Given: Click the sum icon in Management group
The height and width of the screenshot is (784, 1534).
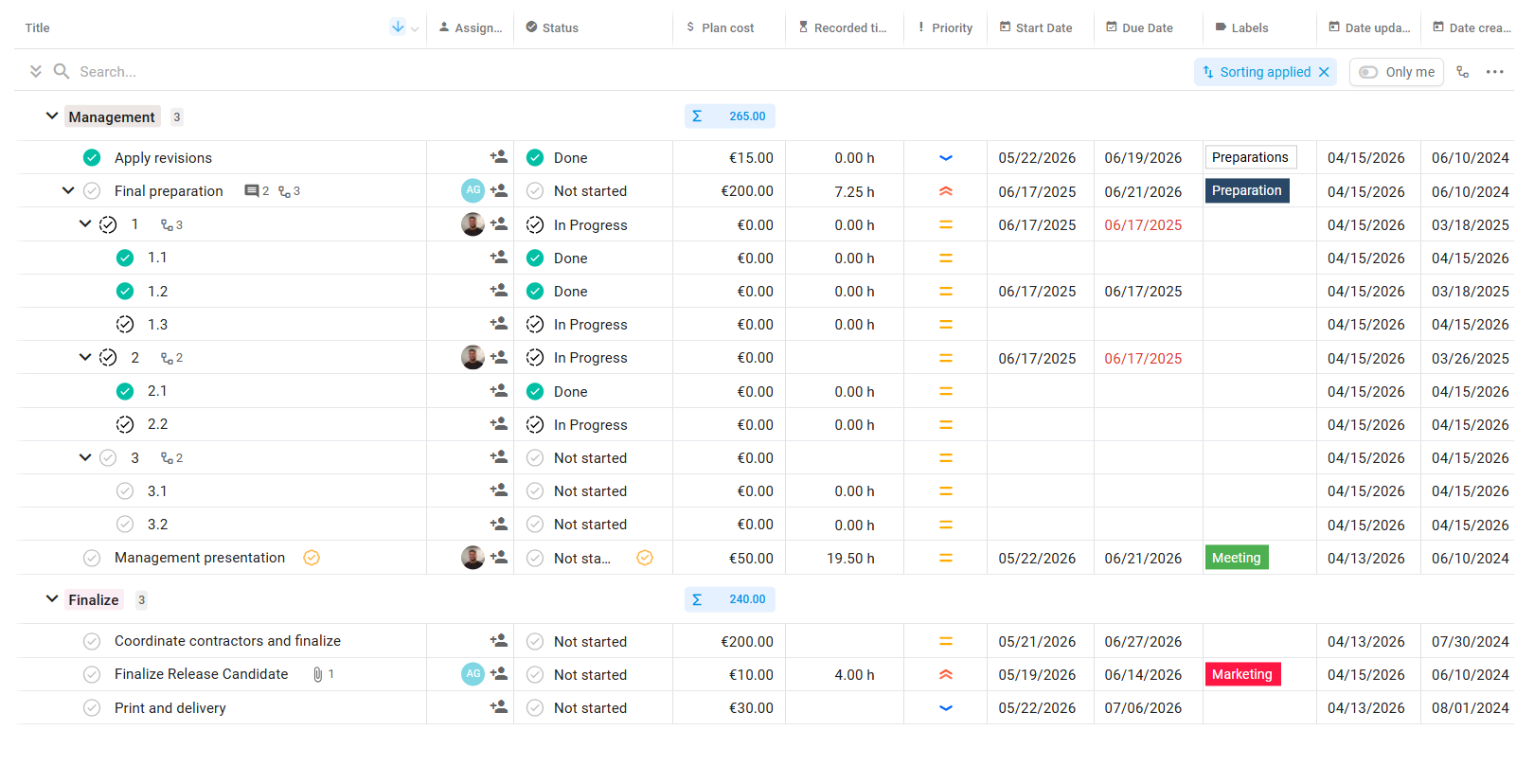Looking at the screenshot, I should pyautogui.click(x=697, y=116).
